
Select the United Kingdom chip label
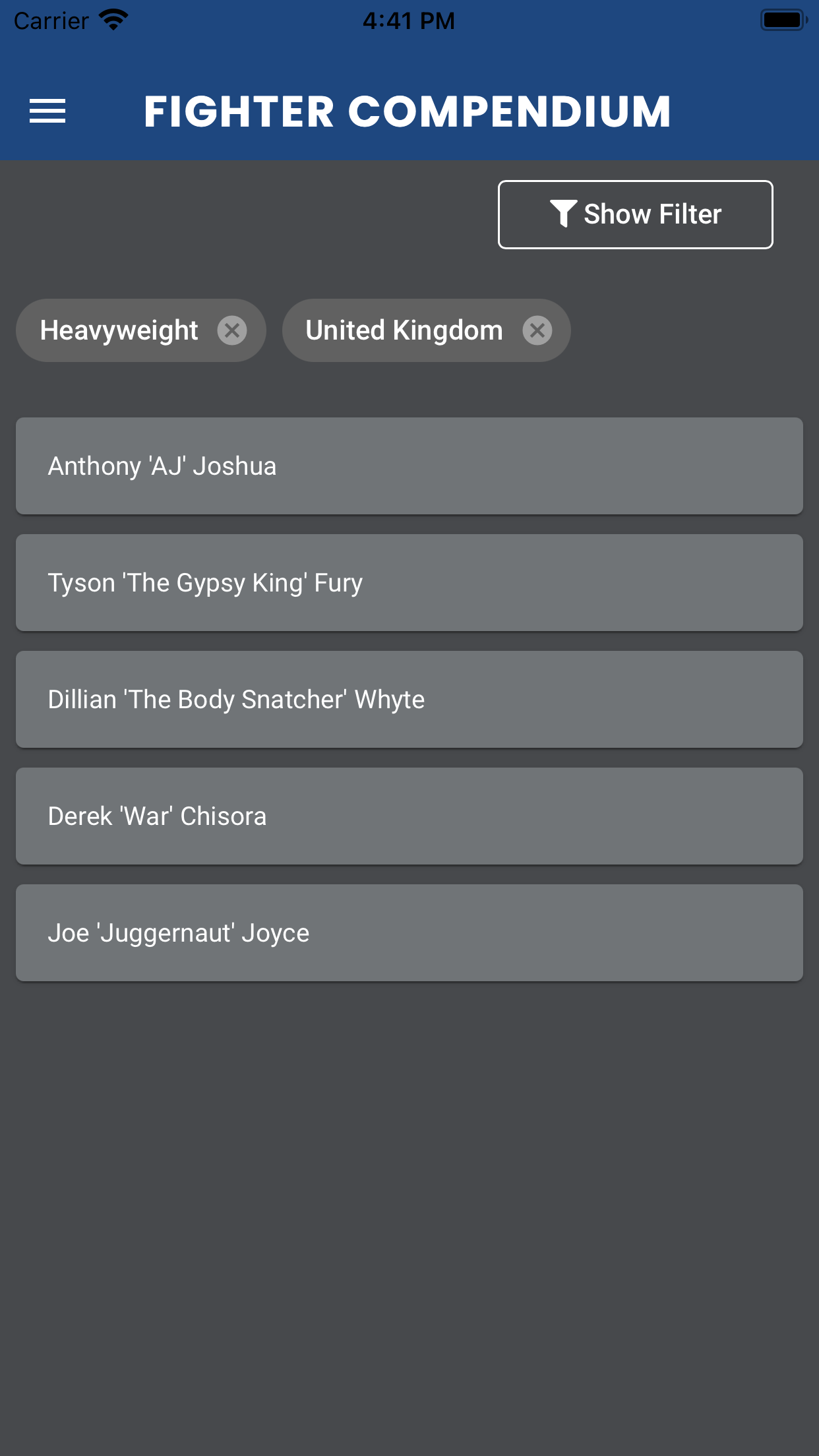point(404,330)
